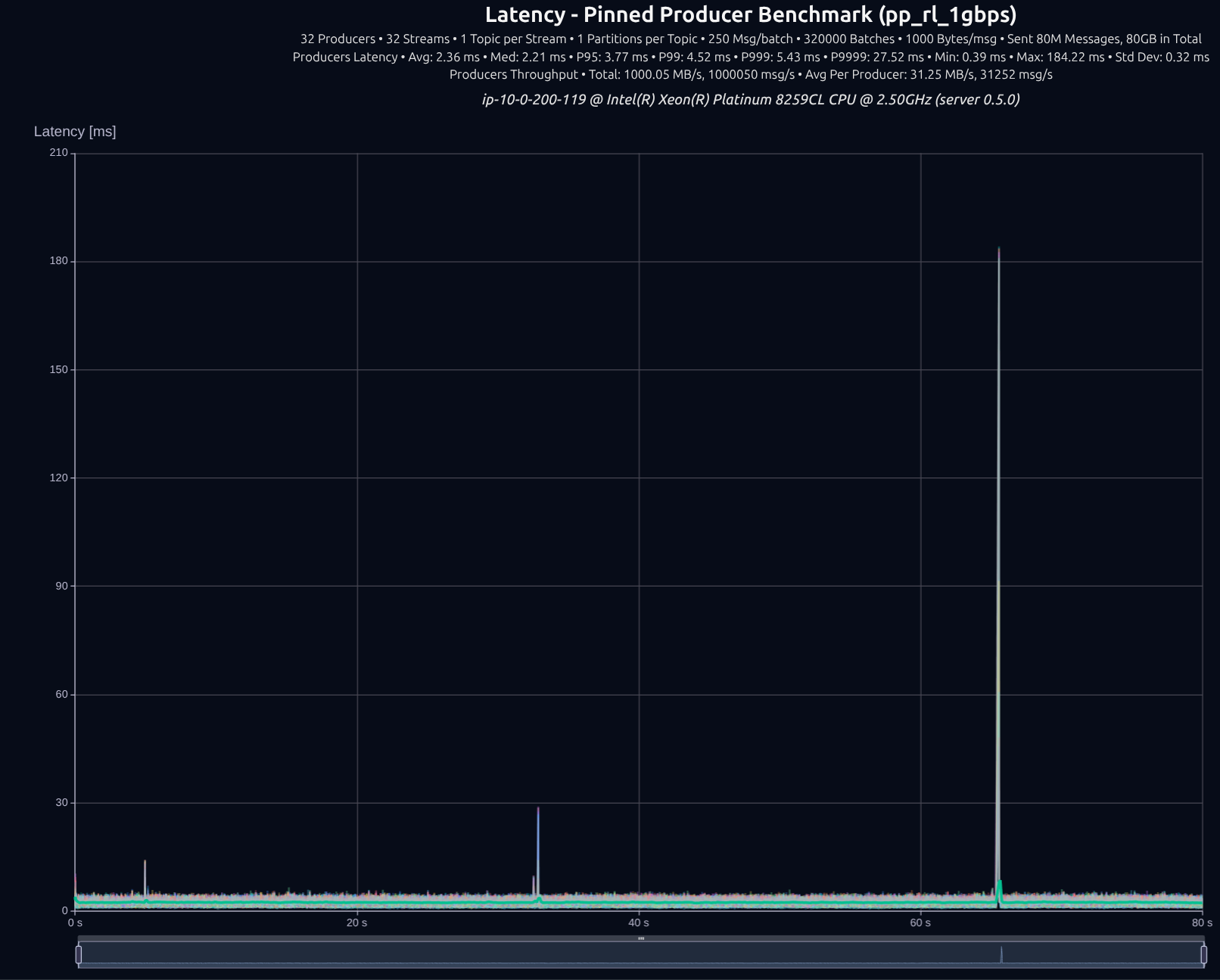
Task: Click the top of the spike near 33 seconds
Action: pos(538,809)
